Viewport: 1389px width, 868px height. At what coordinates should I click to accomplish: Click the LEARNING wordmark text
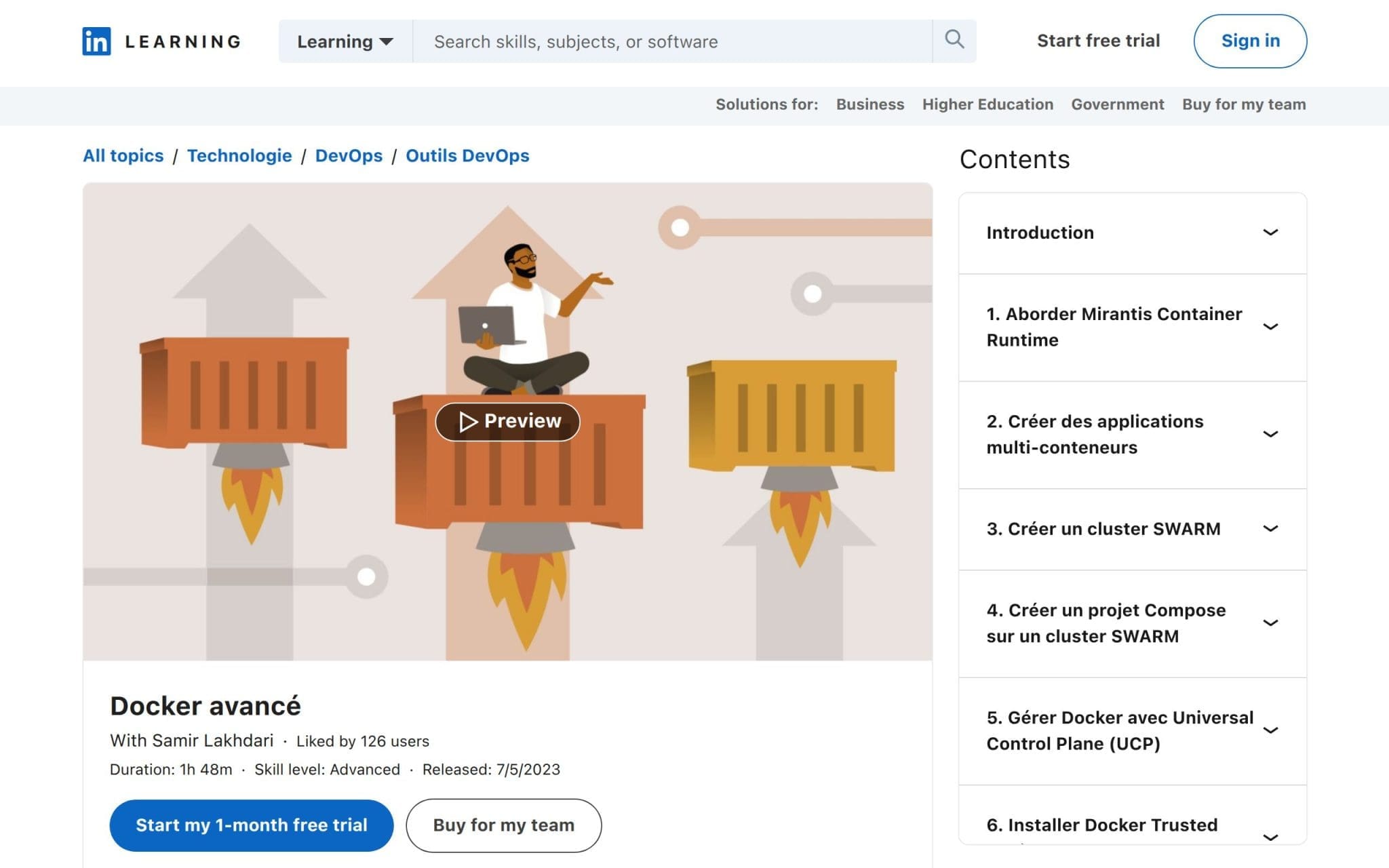click(183, 41)
